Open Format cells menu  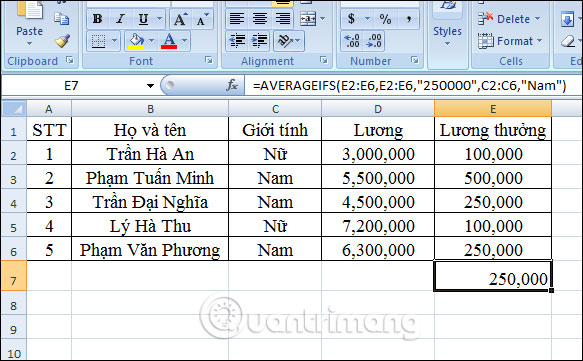tap(510, 41)
